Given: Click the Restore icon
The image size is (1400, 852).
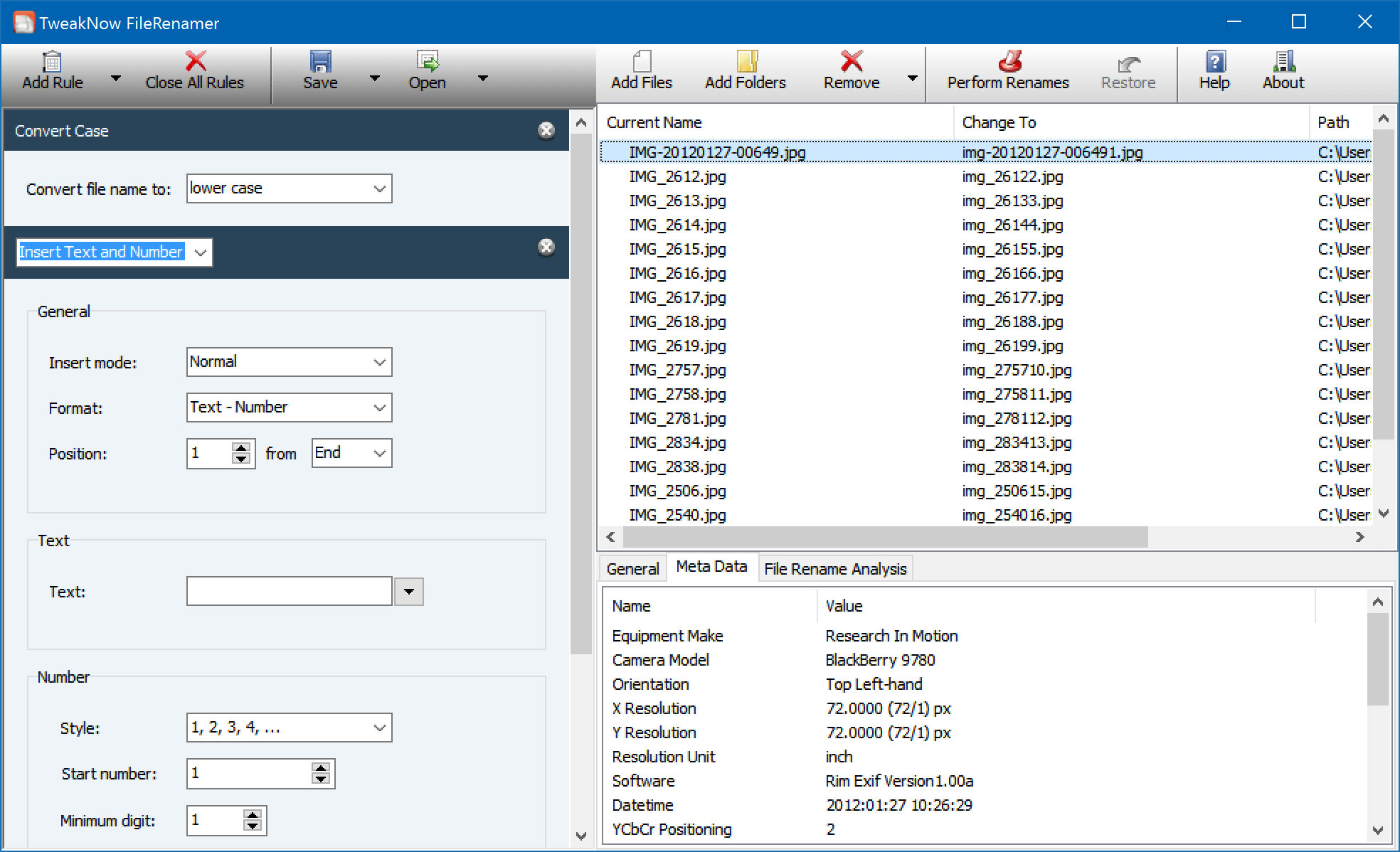Looking at the screenshot, I should coord(1128,63).
